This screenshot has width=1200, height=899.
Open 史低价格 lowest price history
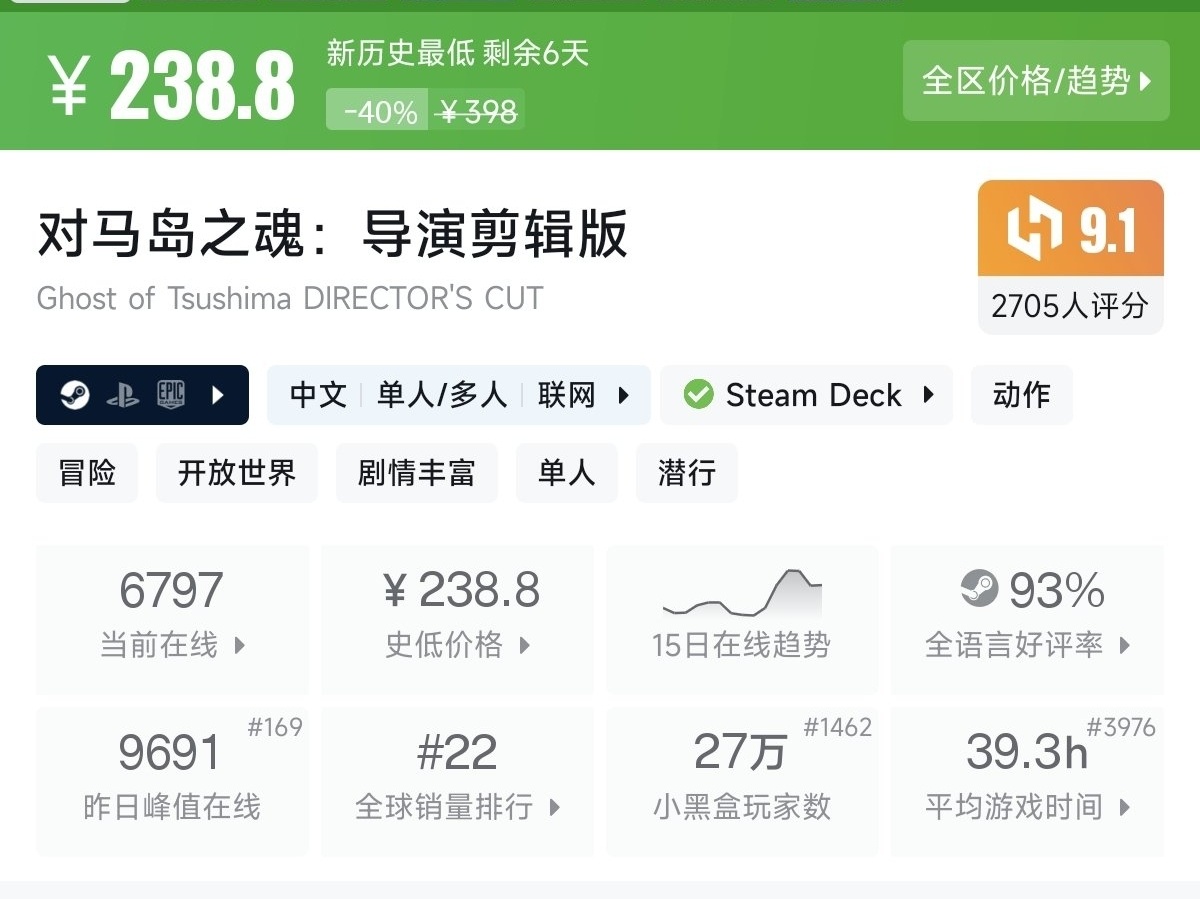(457, 619)
